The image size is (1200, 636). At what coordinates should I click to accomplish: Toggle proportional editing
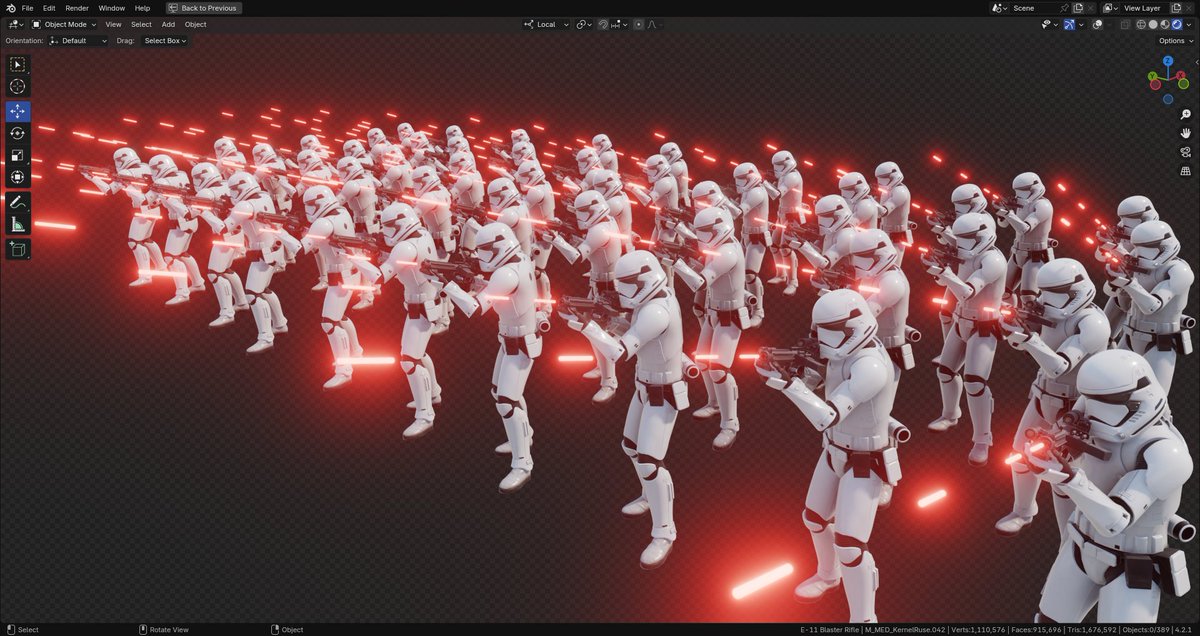pos(638,24)
